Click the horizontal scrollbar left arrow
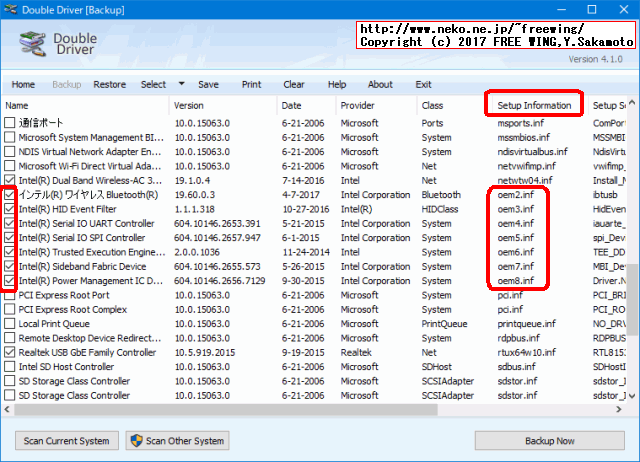The width and height of the screenshot is (640, 462). (x=7, y=409)
